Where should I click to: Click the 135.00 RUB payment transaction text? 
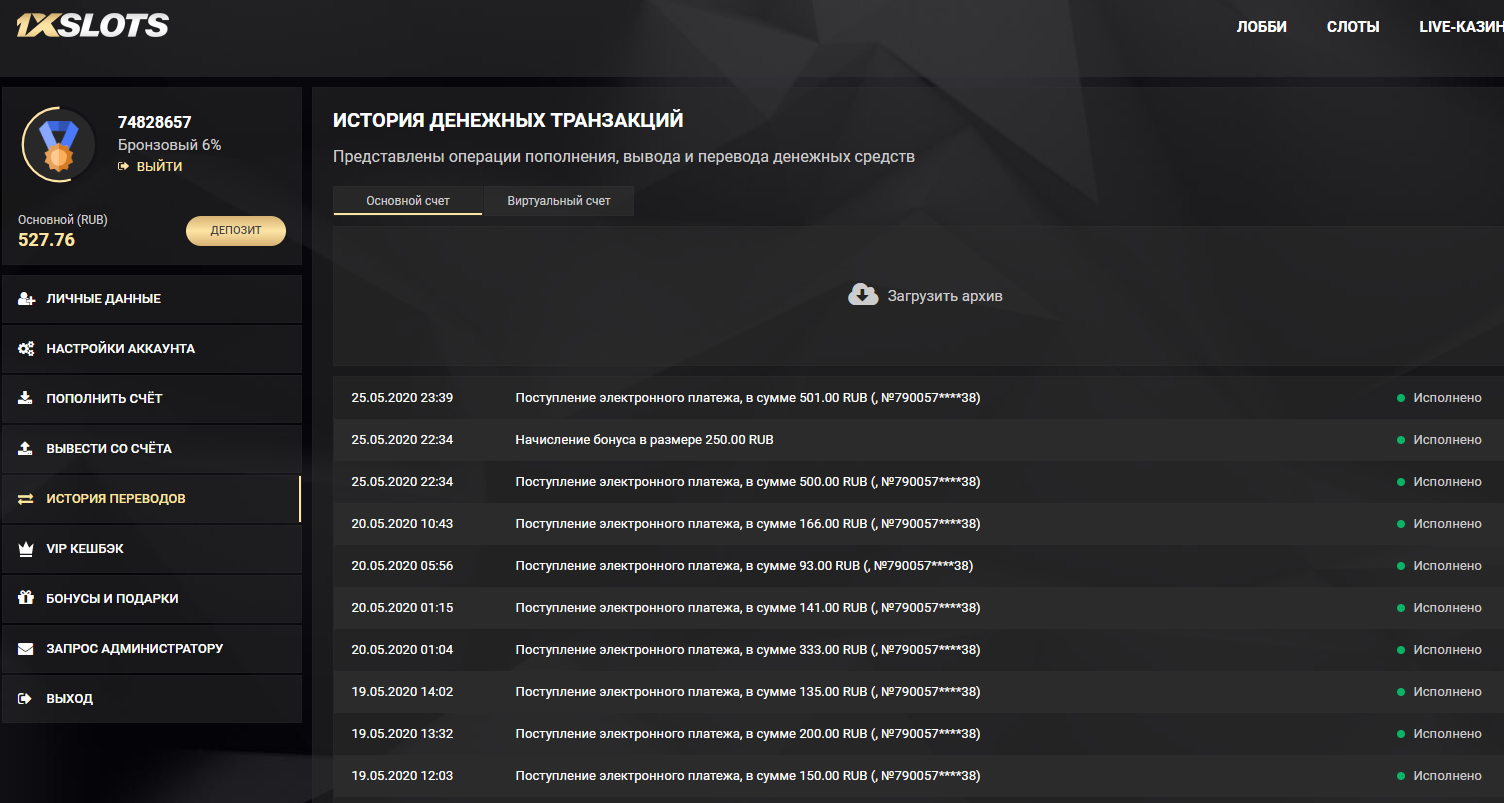tap(748, 692)
